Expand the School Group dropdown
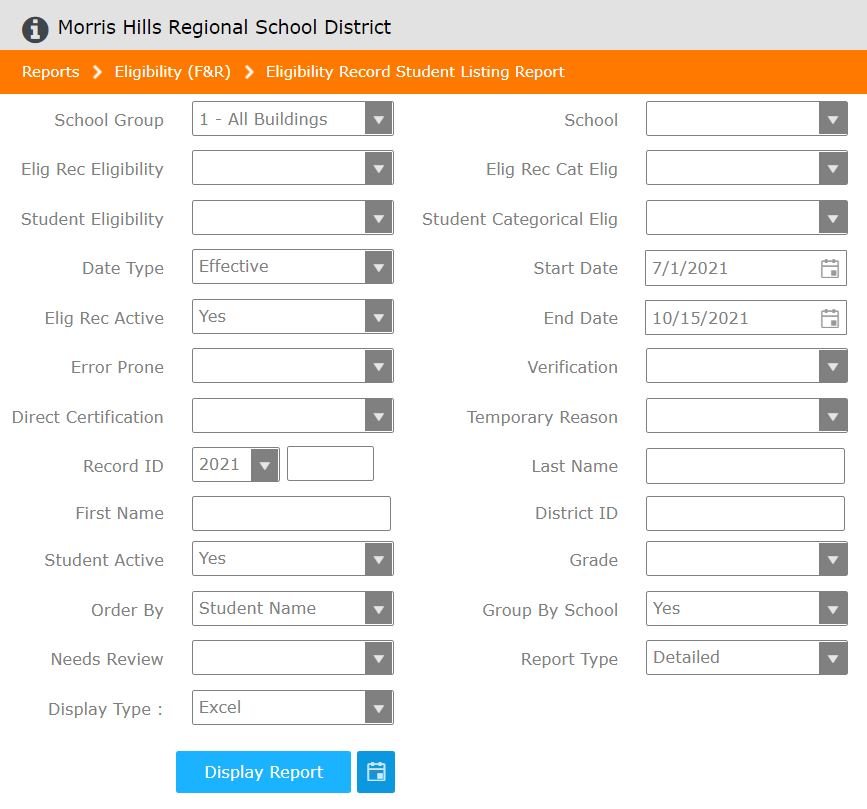This screenshot has height=809, width=867. (x=378, y=119)
